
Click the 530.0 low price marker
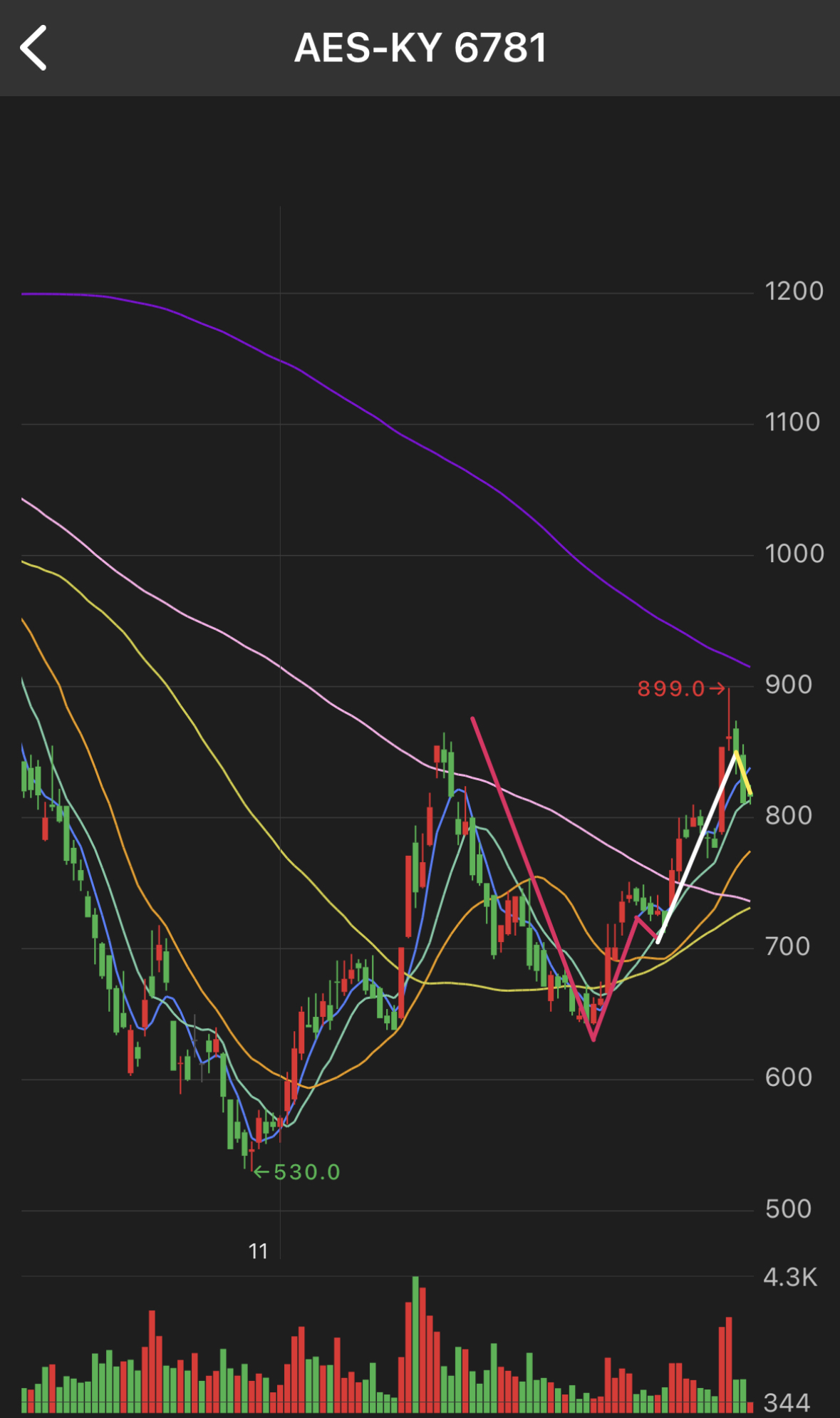tap(298, 1172)
